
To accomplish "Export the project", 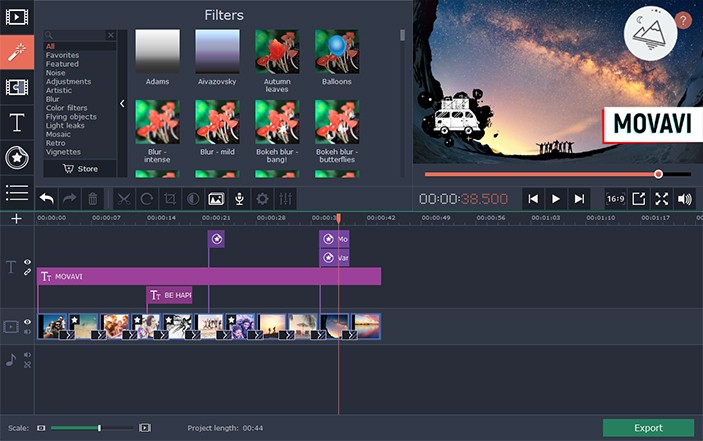I will click(648, 428).
